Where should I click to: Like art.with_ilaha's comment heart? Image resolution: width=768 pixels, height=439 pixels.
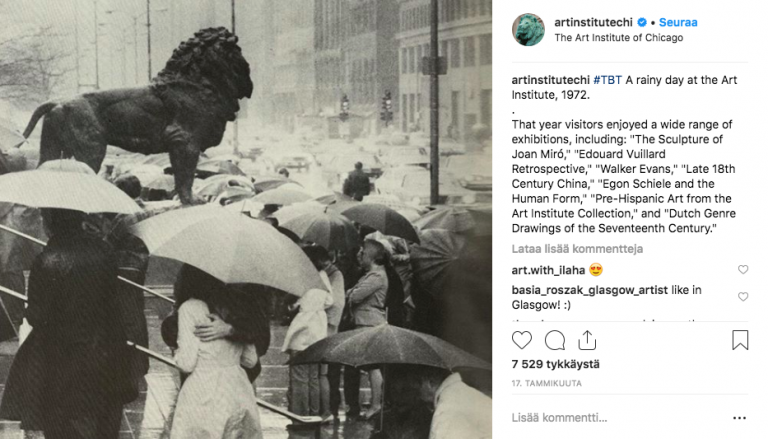pos(743,269)
